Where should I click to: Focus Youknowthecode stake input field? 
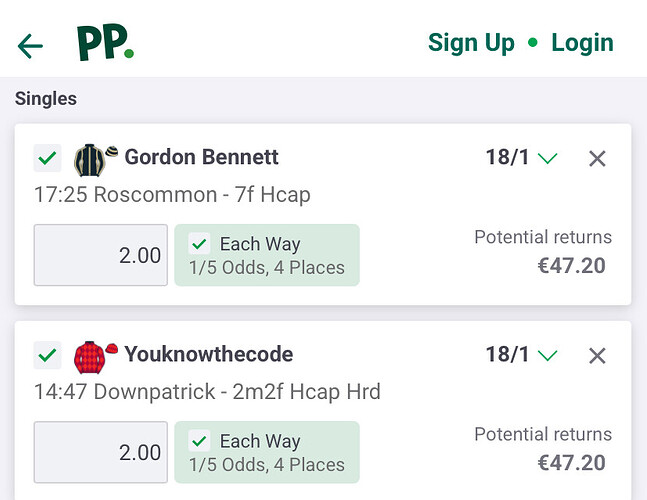[x=101, y=452]
